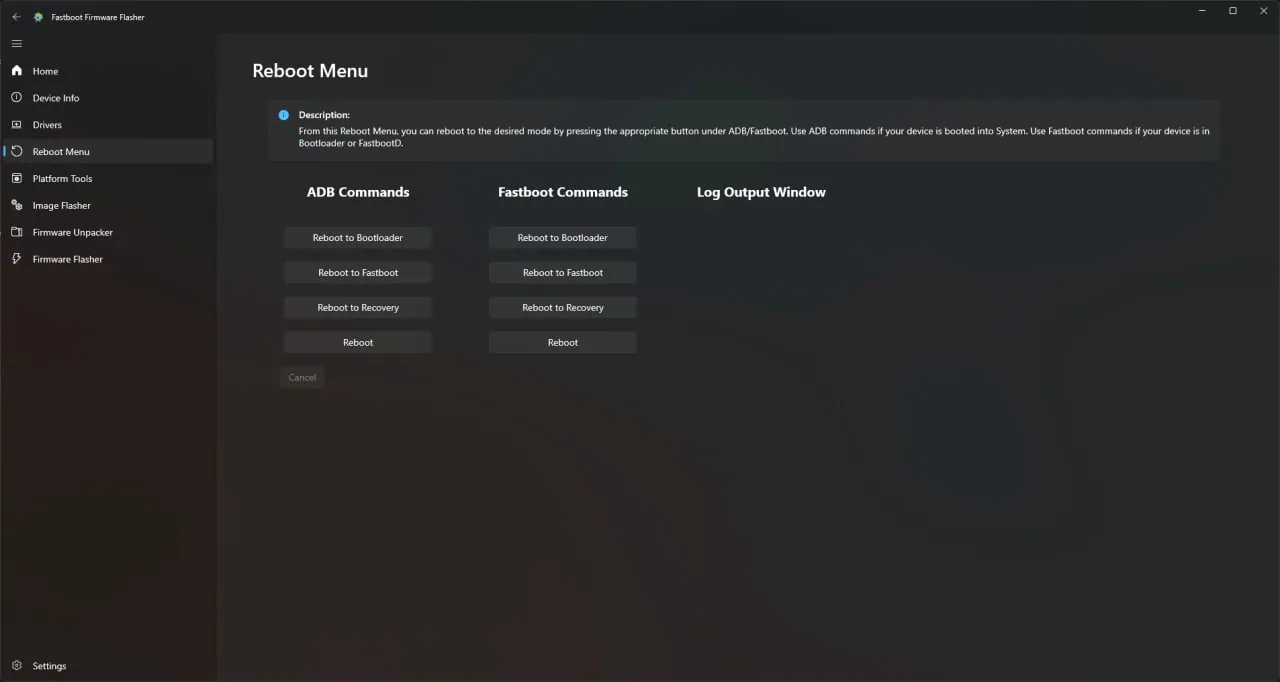
Task: Click Fastboot Reboot to Recovery button
Action: [x=563, y=308]
